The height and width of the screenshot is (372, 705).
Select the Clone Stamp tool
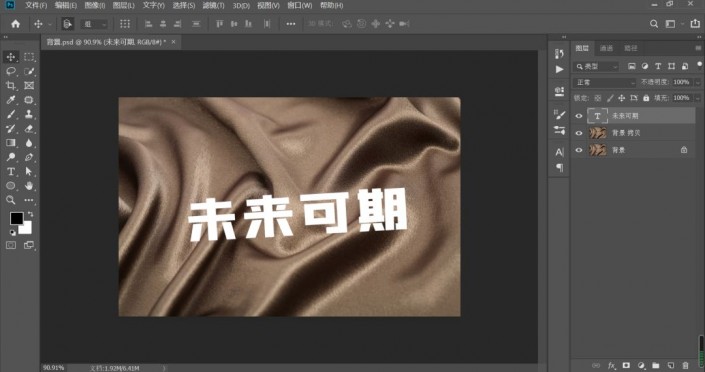pos(29,114)
